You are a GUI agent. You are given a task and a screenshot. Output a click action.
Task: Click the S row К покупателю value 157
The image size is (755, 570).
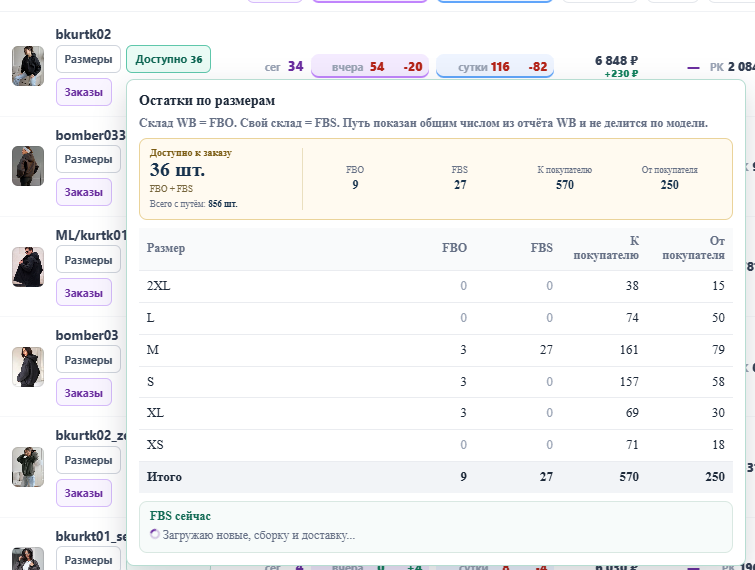point(629,382)
